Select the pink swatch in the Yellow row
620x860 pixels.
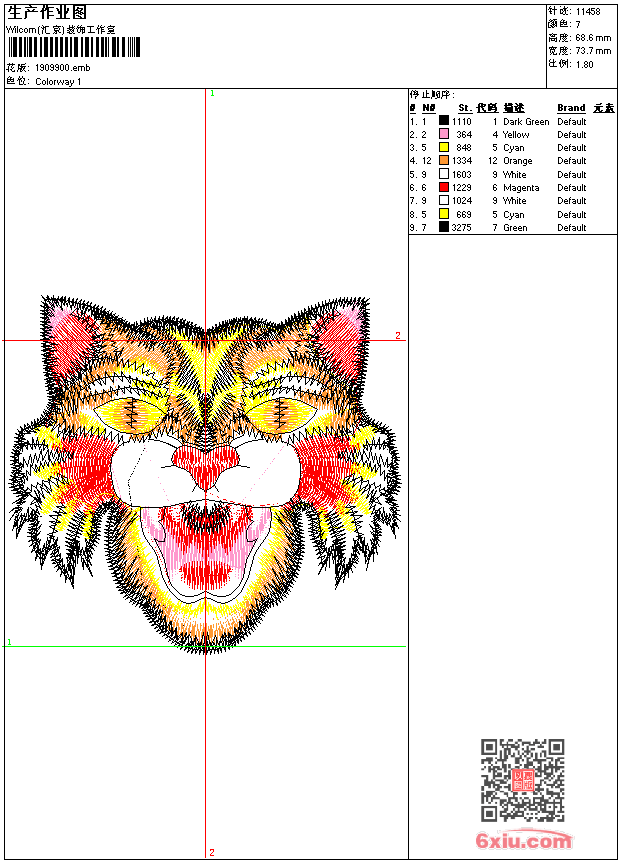444,134
